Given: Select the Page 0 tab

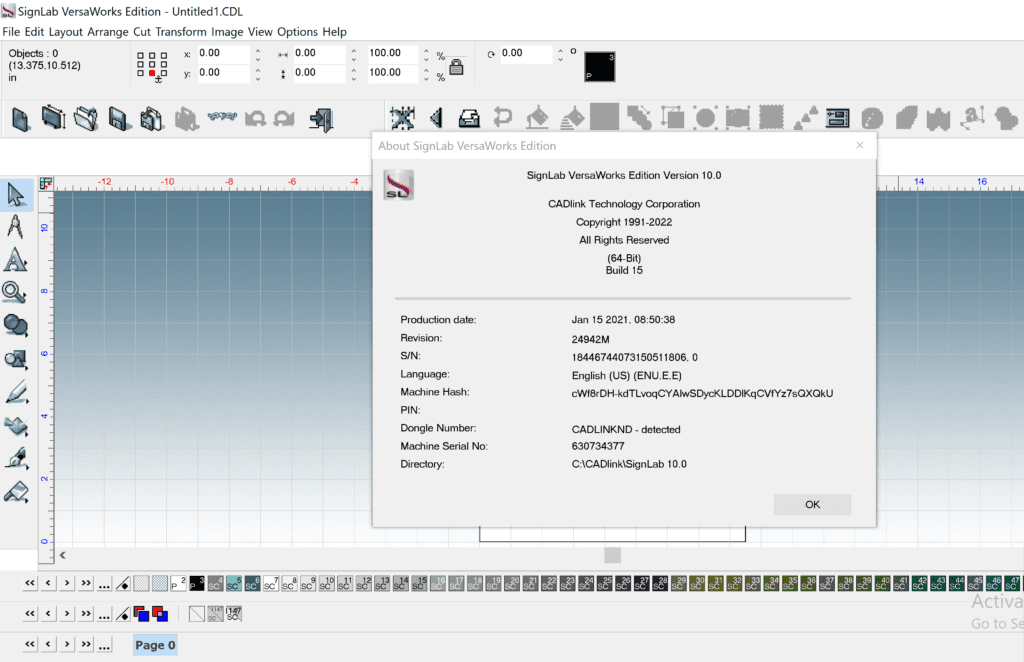Looking at the screenshot, I should [x=155, y=645].
